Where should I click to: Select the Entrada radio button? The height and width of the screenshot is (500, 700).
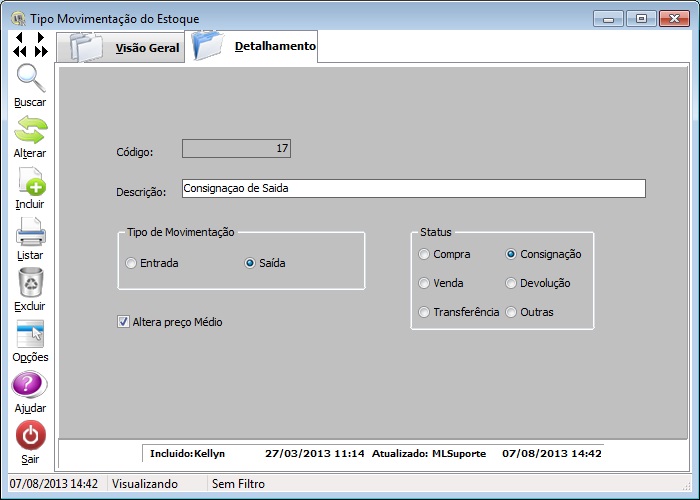(x=131, y=264)
